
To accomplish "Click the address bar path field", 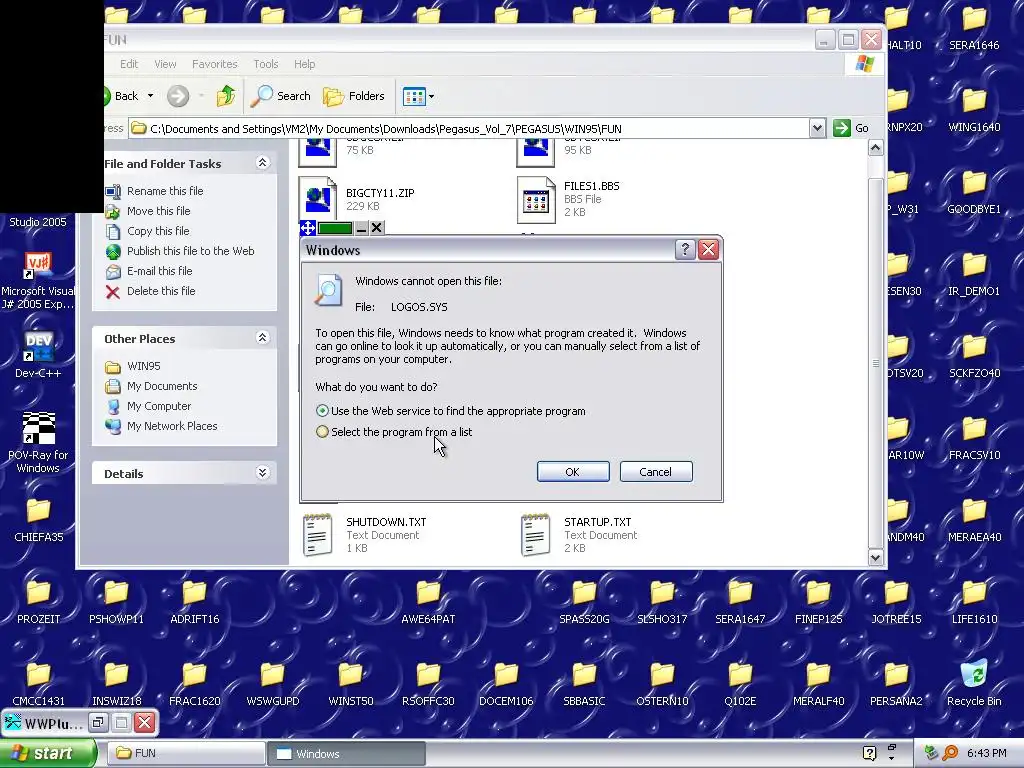I will pyautogui.click(x=469, y=129).
